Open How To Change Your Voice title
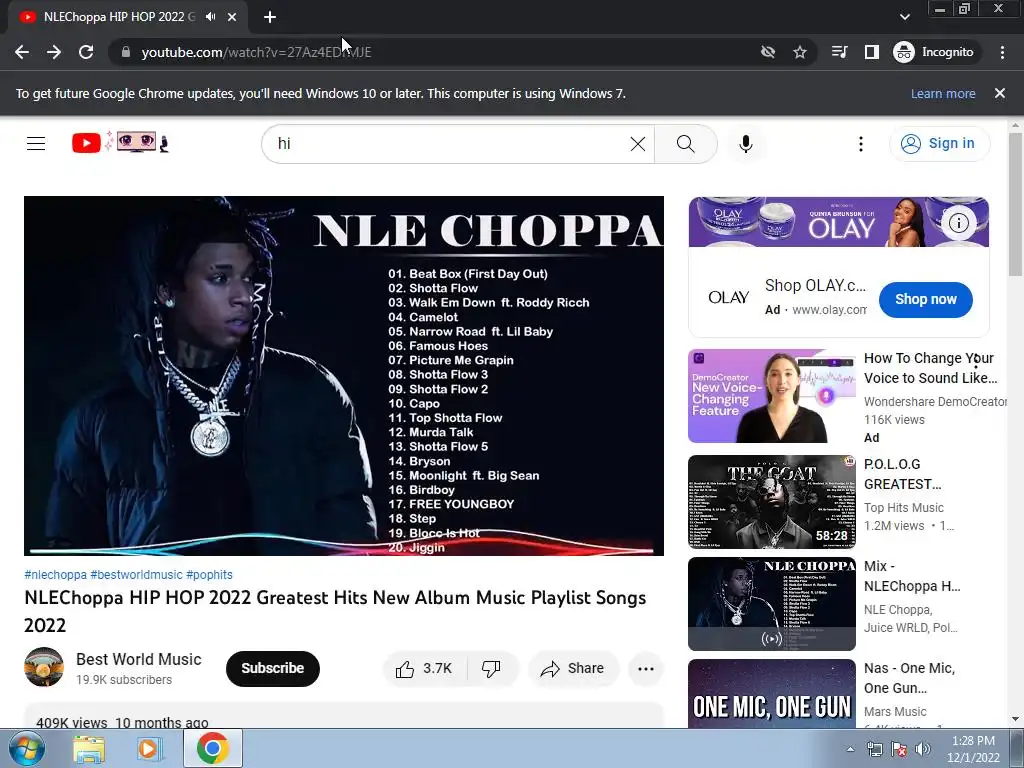The height and width of the screenshot is (768, 1024). click(x=930, y=368)
